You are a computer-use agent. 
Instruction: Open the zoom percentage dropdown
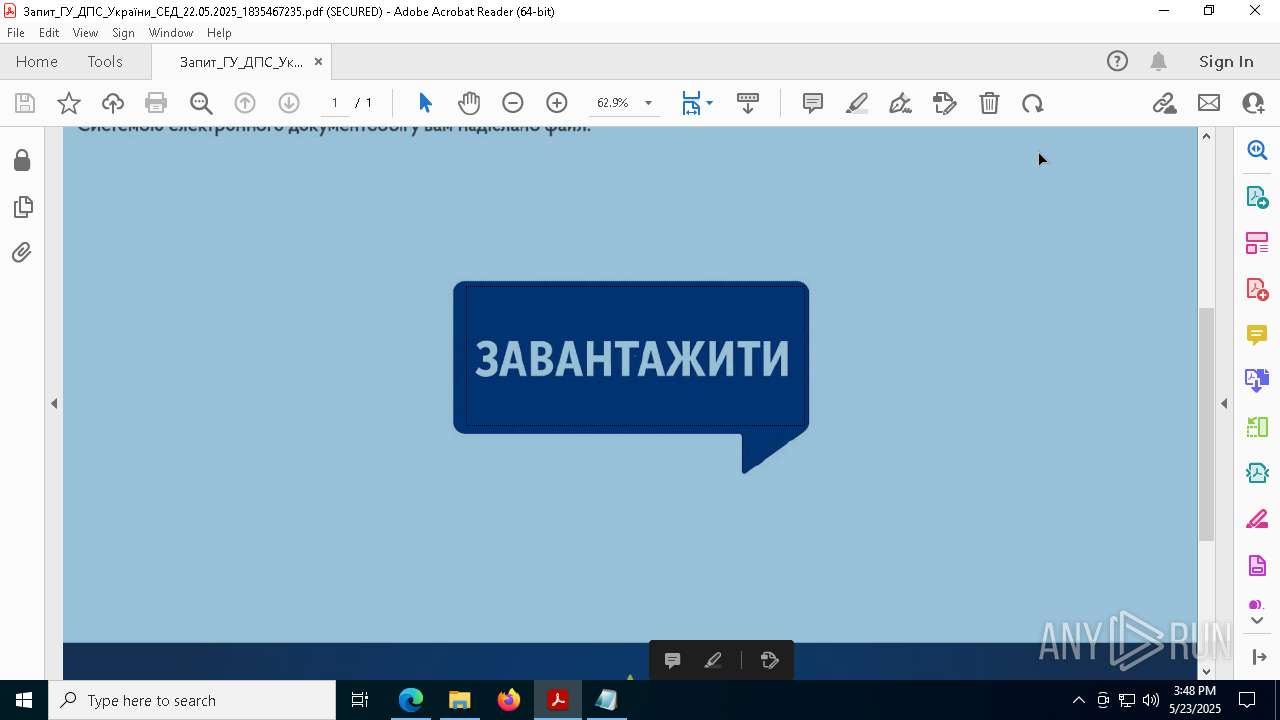[x=648, y=103]
